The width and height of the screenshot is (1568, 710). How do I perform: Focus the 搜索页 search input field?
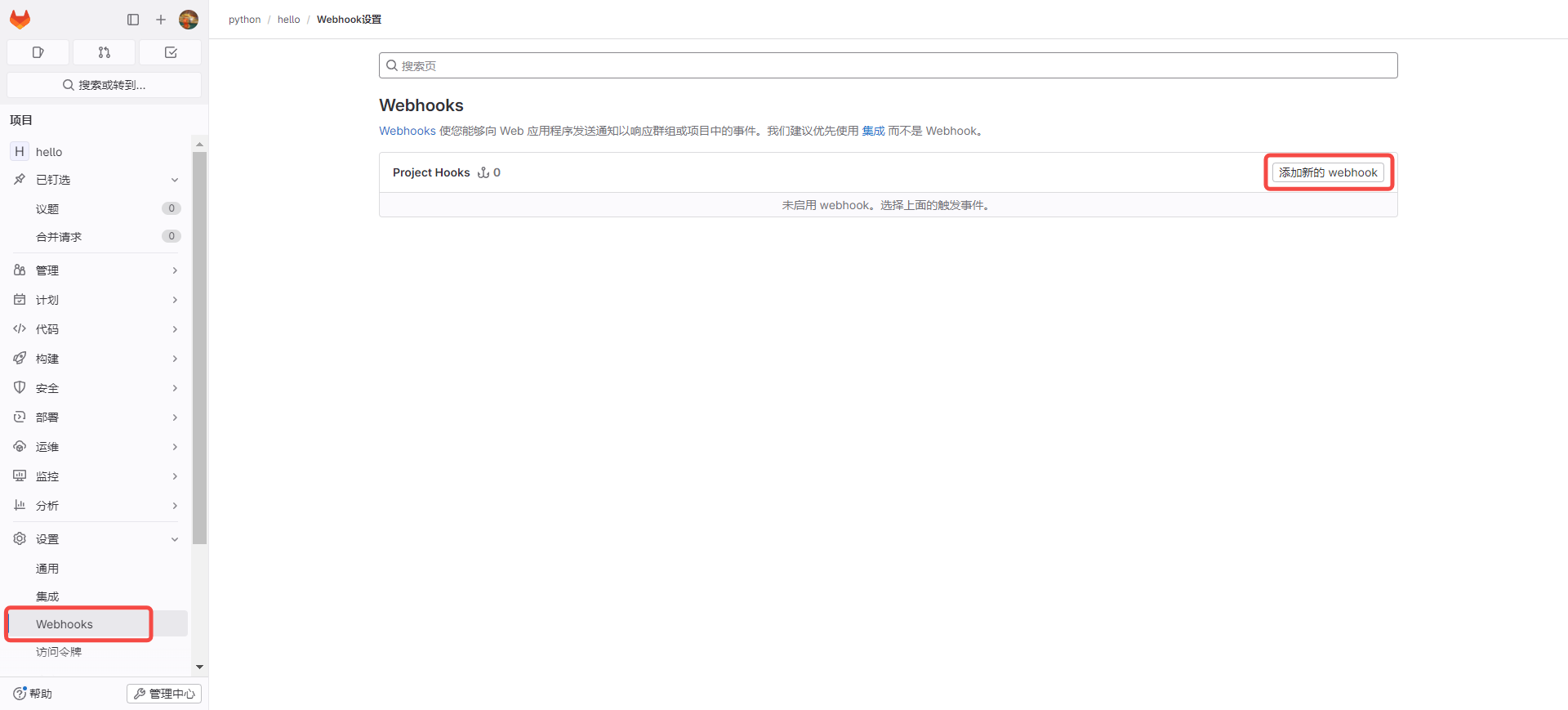[889, 65]
